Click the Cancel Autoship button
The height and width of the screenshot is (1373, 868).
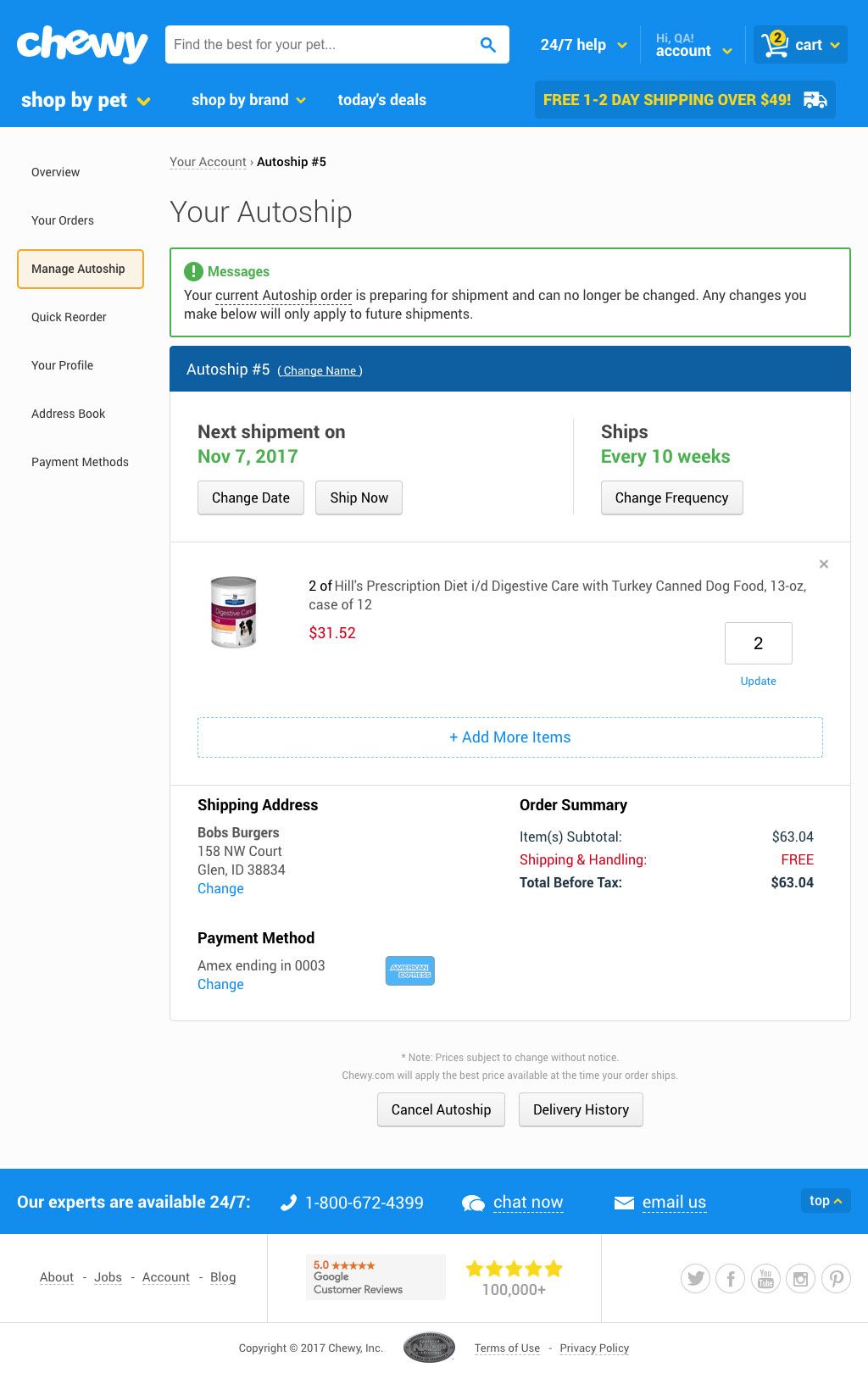(x=441, y=1109)
